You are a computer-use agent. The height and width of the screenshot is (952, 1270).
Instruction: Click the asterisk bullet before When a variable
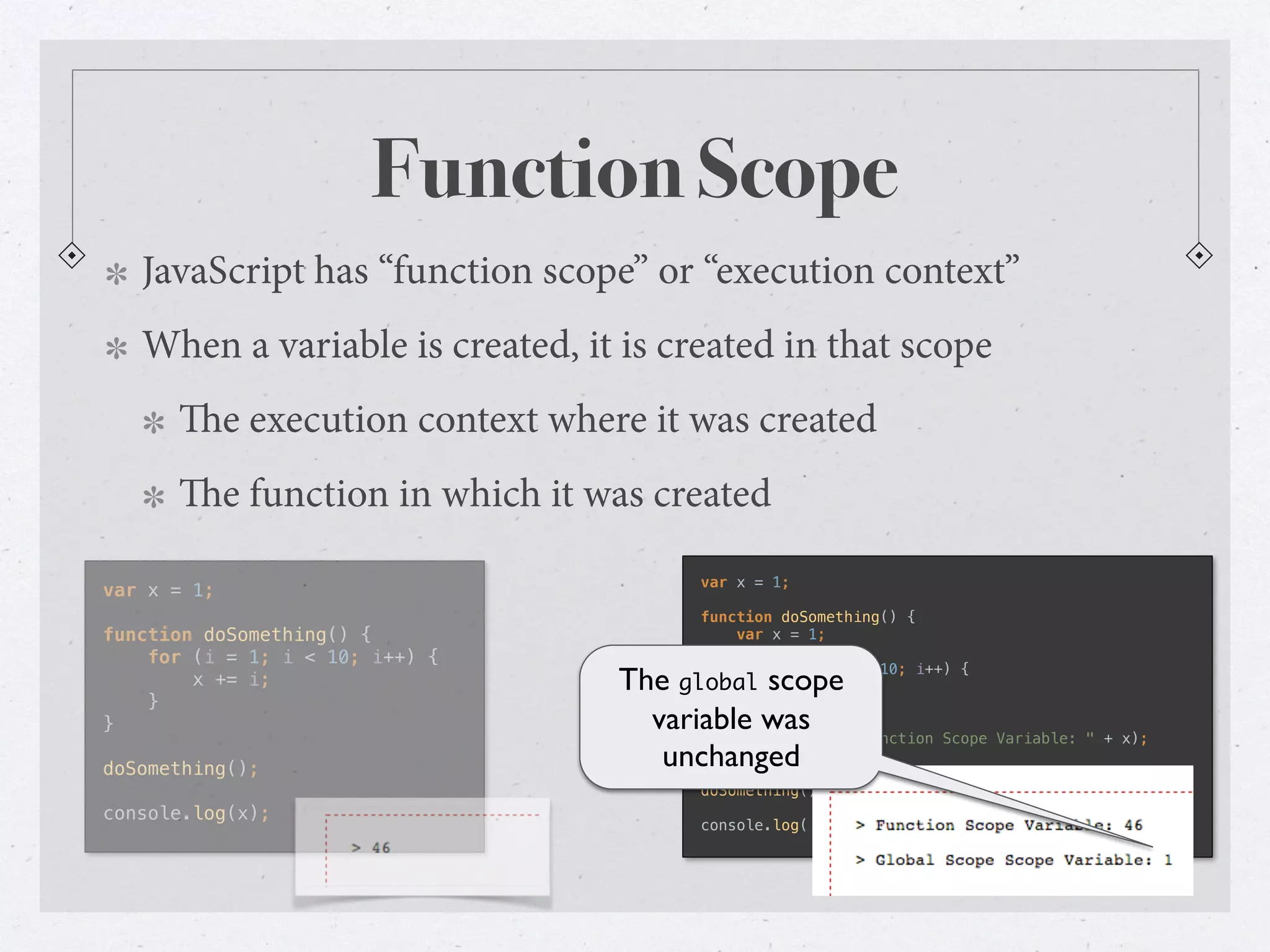(x=116, y=348)
